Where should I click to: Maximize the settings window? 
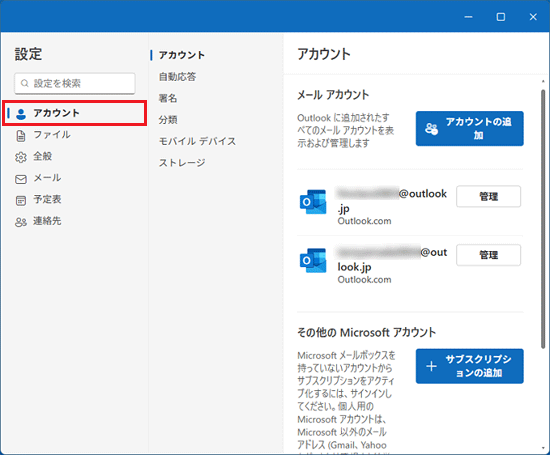pyautogui.click(x=501, y=16)
